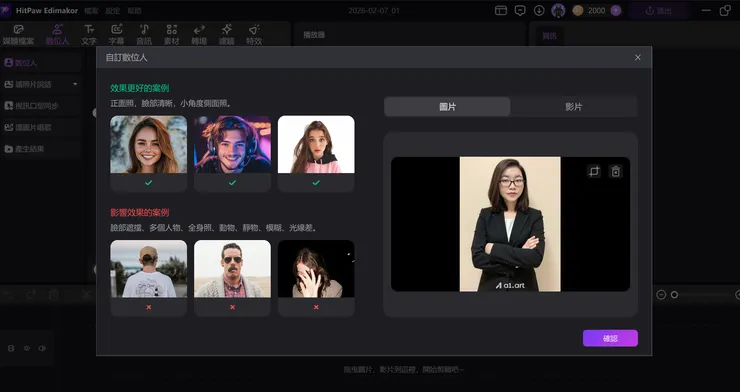Click the pink hoodie girl example photo
Screen dimensions: 740x392
[316, 144]
